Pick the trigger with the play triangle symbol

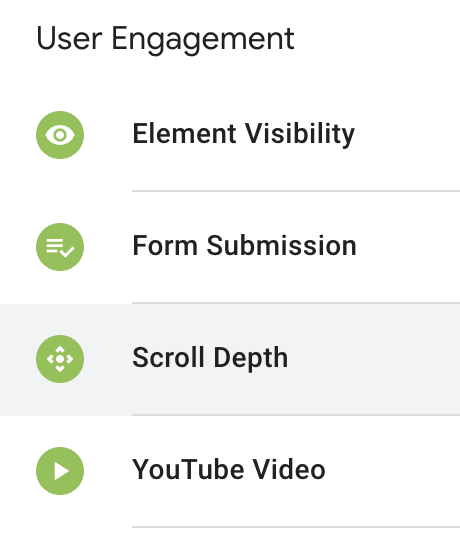[x=230, y=471]
